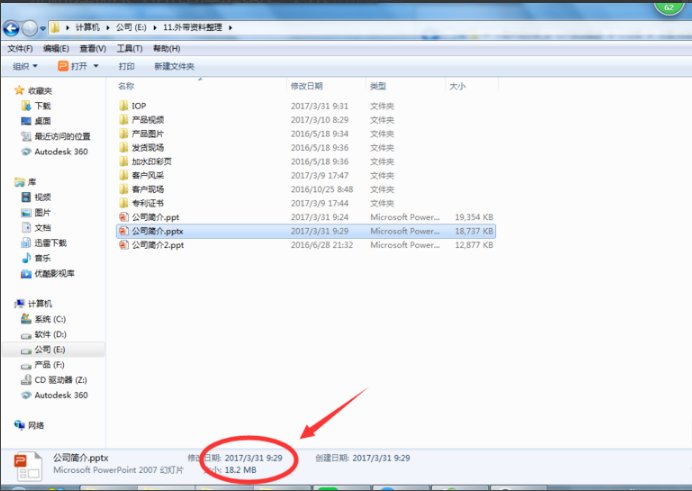
Task: Select the IOP folder icon
Action: [124, 106]
